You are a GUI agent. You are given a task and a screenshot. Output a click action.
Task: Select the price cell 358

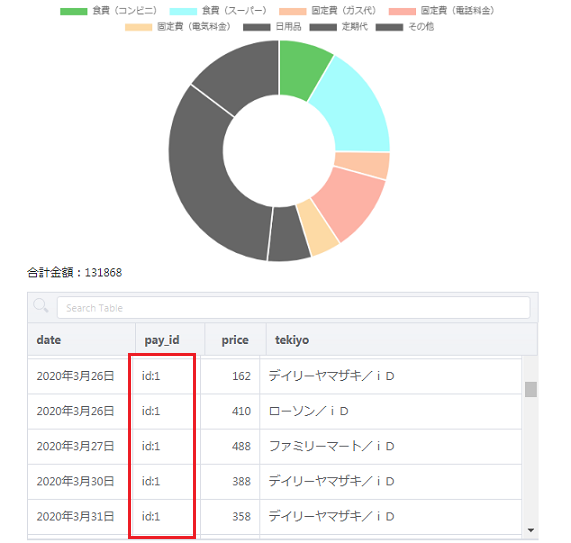click(x=230, y=516)
